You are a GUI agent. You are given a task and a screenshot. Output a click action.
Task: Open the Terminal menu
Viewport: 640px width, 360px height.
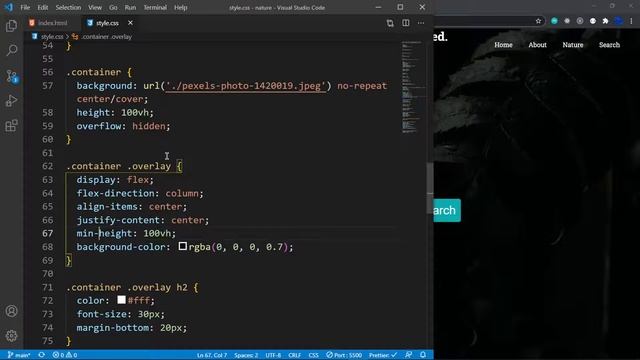coord(155,7)
